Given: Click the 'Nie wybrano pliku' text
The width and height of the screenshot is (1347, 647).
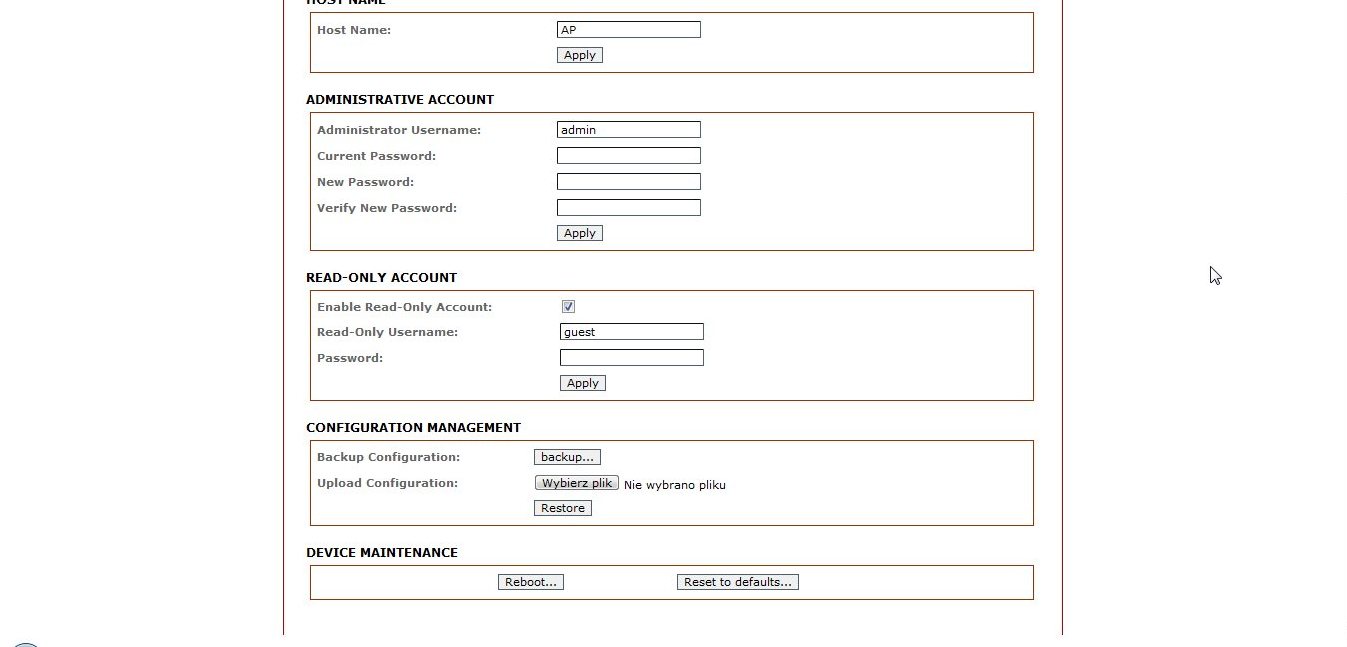Looking at the screenshot, I should tap(675, 485).
